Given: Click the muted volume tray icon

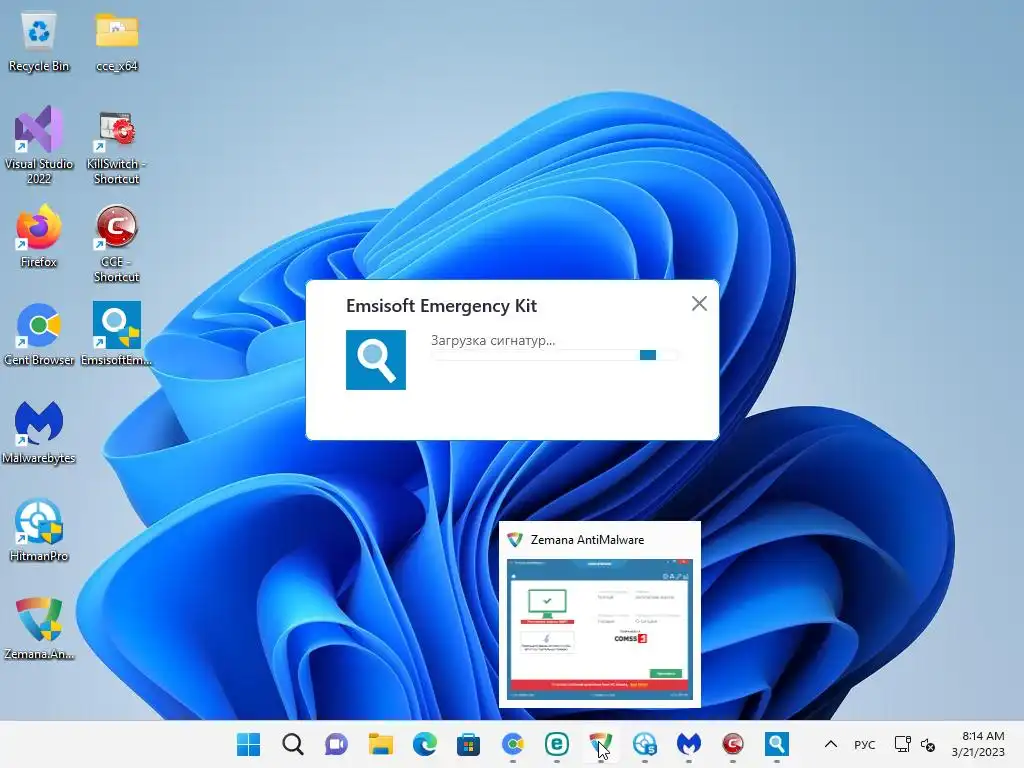Looking at the screenshot, I should click(928, 744).
